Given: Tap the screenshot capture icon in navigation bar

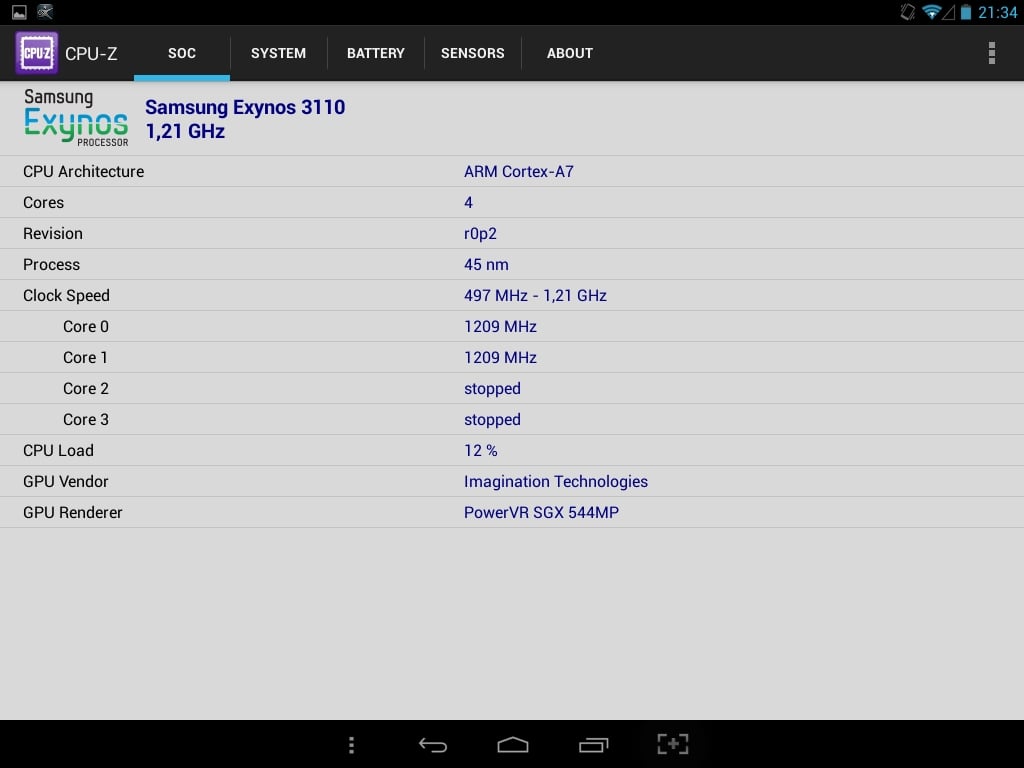Looking at the screenshot, I should point(673,744).
